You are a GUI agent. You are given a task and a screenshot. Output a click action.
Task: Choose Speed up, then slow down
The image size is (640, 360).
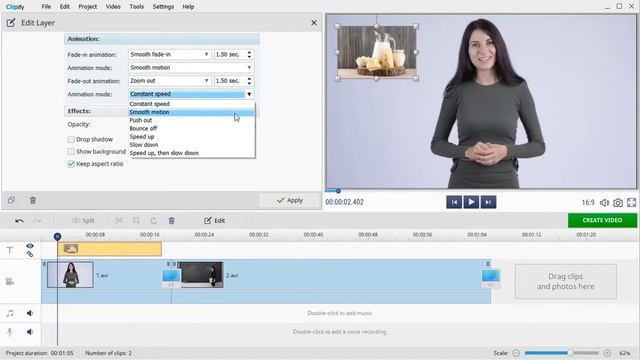(x=192, y=153)
